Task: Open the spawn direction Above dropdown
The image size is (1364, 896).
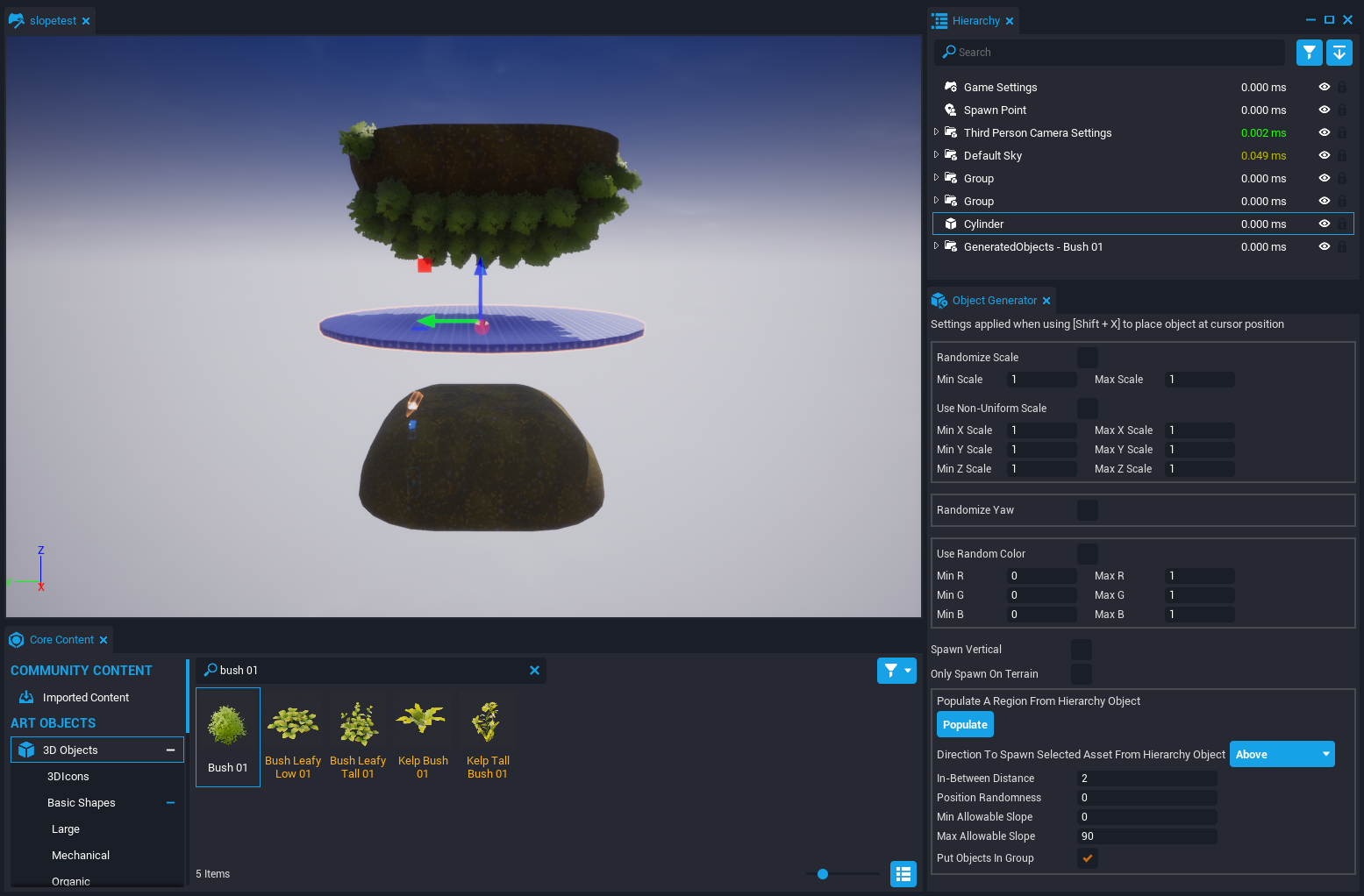Action: tap(1282, 755)
